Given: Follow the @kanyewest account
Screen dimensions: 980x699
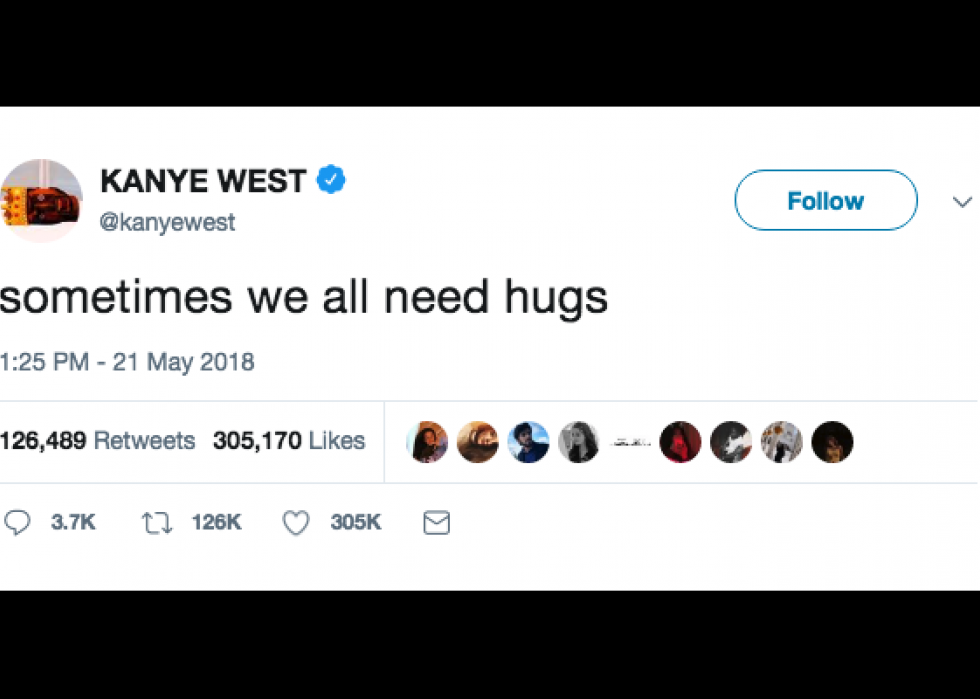Looking at the screenshot, I should 826,200.
